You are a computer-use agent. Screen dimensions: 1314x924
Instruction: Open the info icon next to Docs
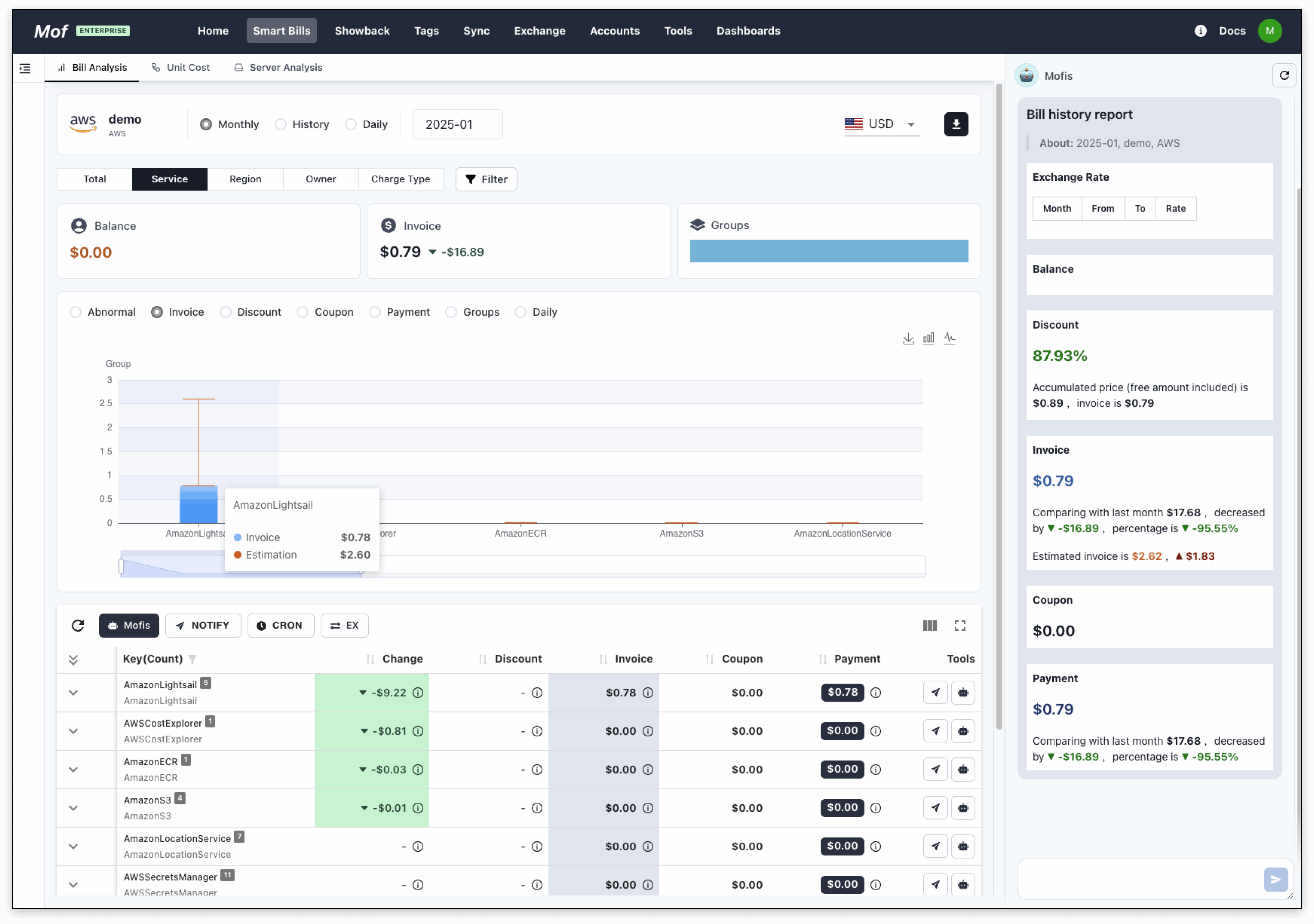coord(1200,31)
